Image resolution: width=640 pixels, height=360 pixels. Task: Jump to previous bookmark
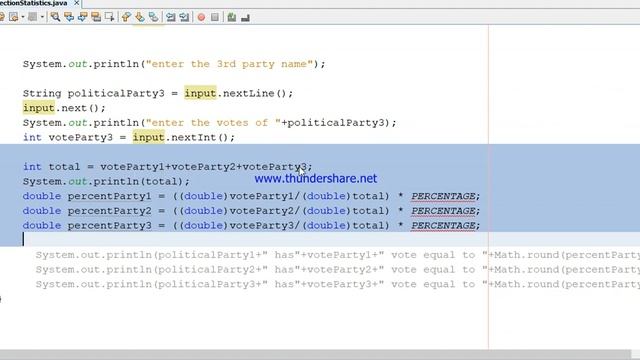pyautogui.click(x=126, y=17)
